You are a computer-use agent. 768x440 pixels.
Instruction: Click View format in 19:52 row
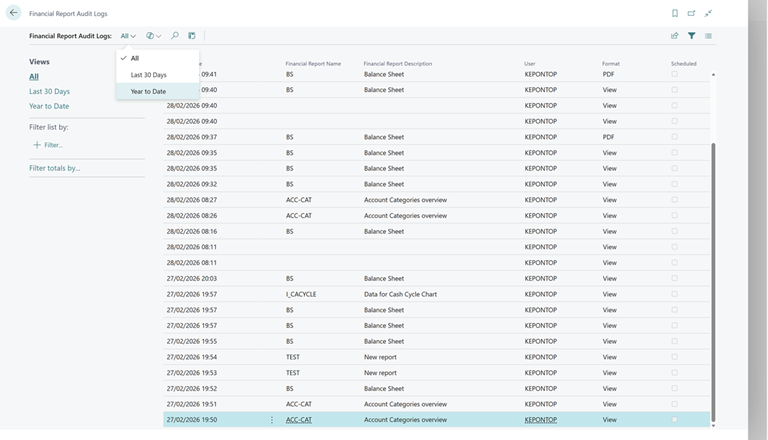click(x=610, y=389)
